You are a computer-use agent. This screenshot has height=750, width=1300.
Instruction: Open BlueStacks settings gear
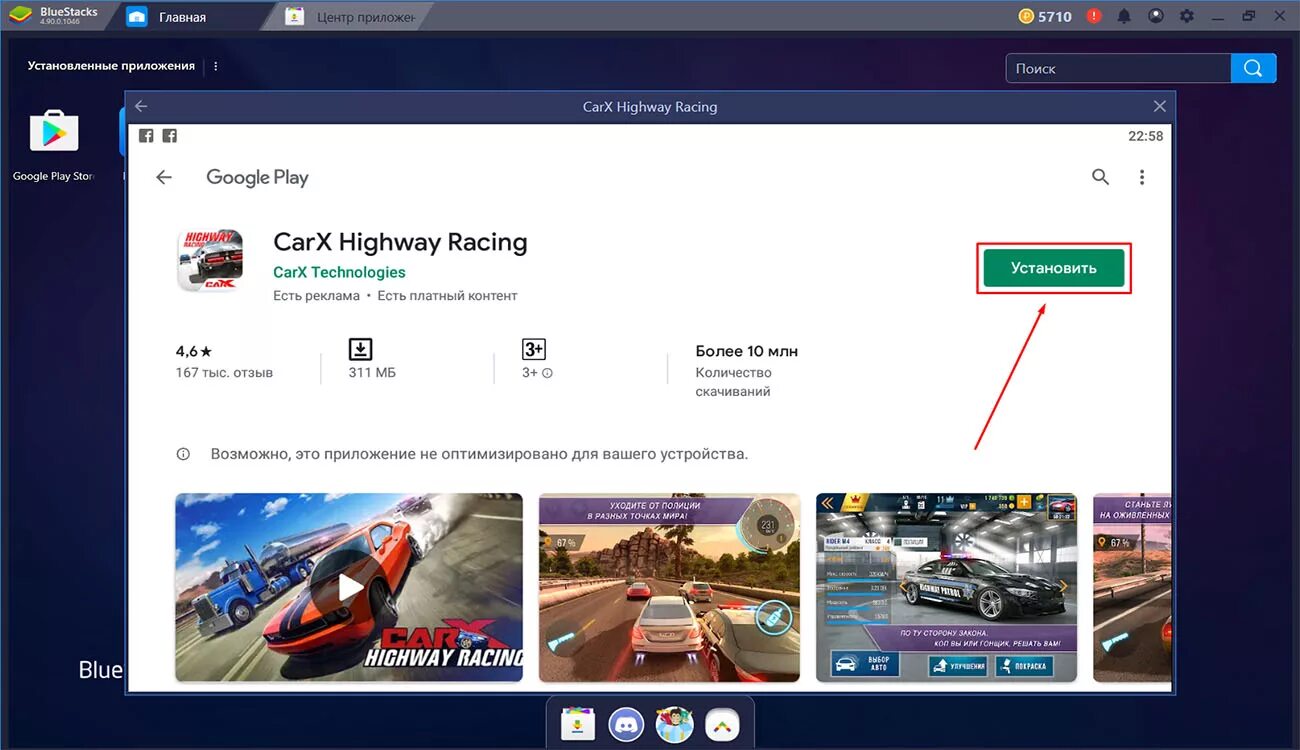(x=1187, y=16)
